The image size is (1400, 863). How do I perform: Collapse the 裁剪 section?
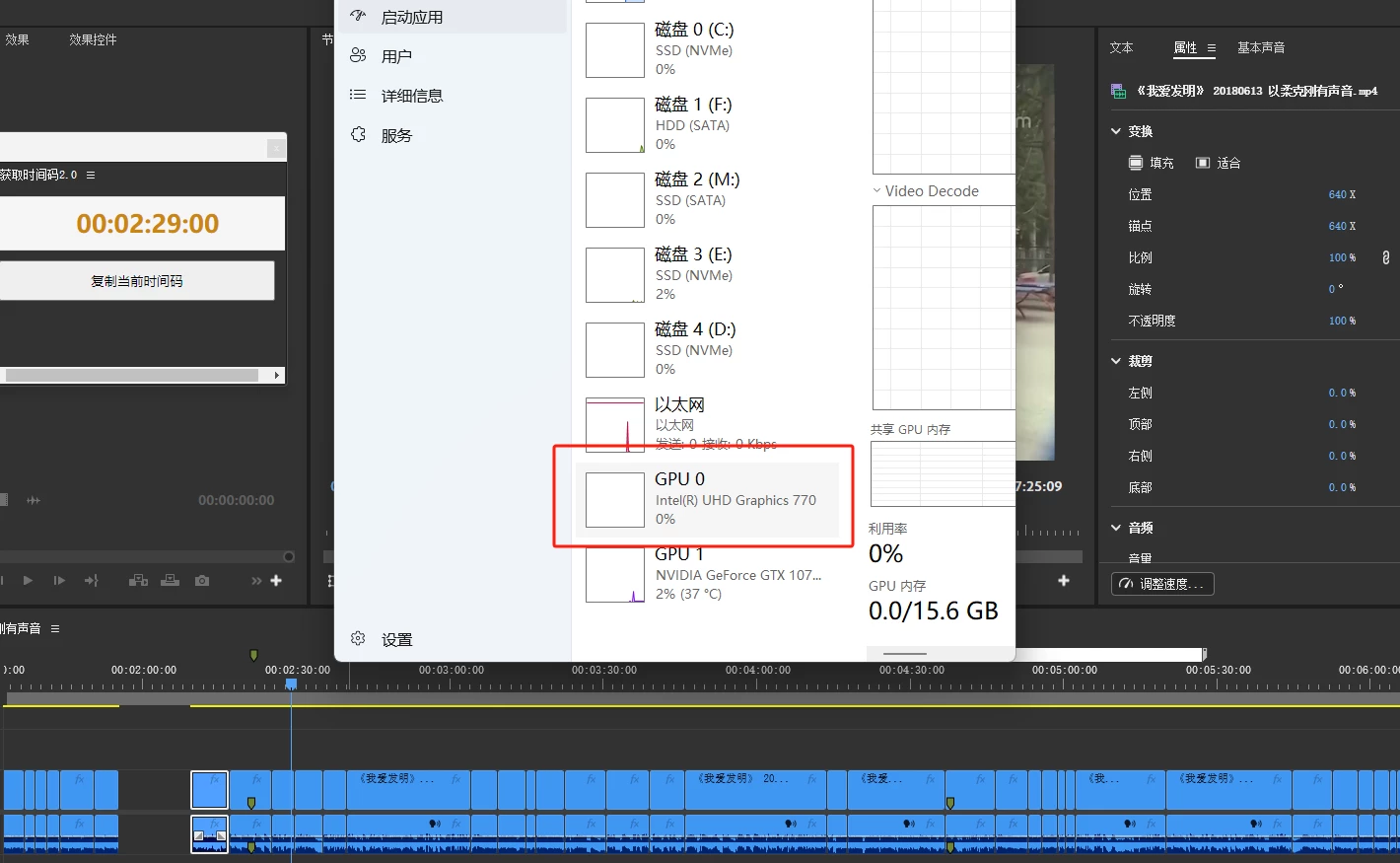pos(1116,361)
